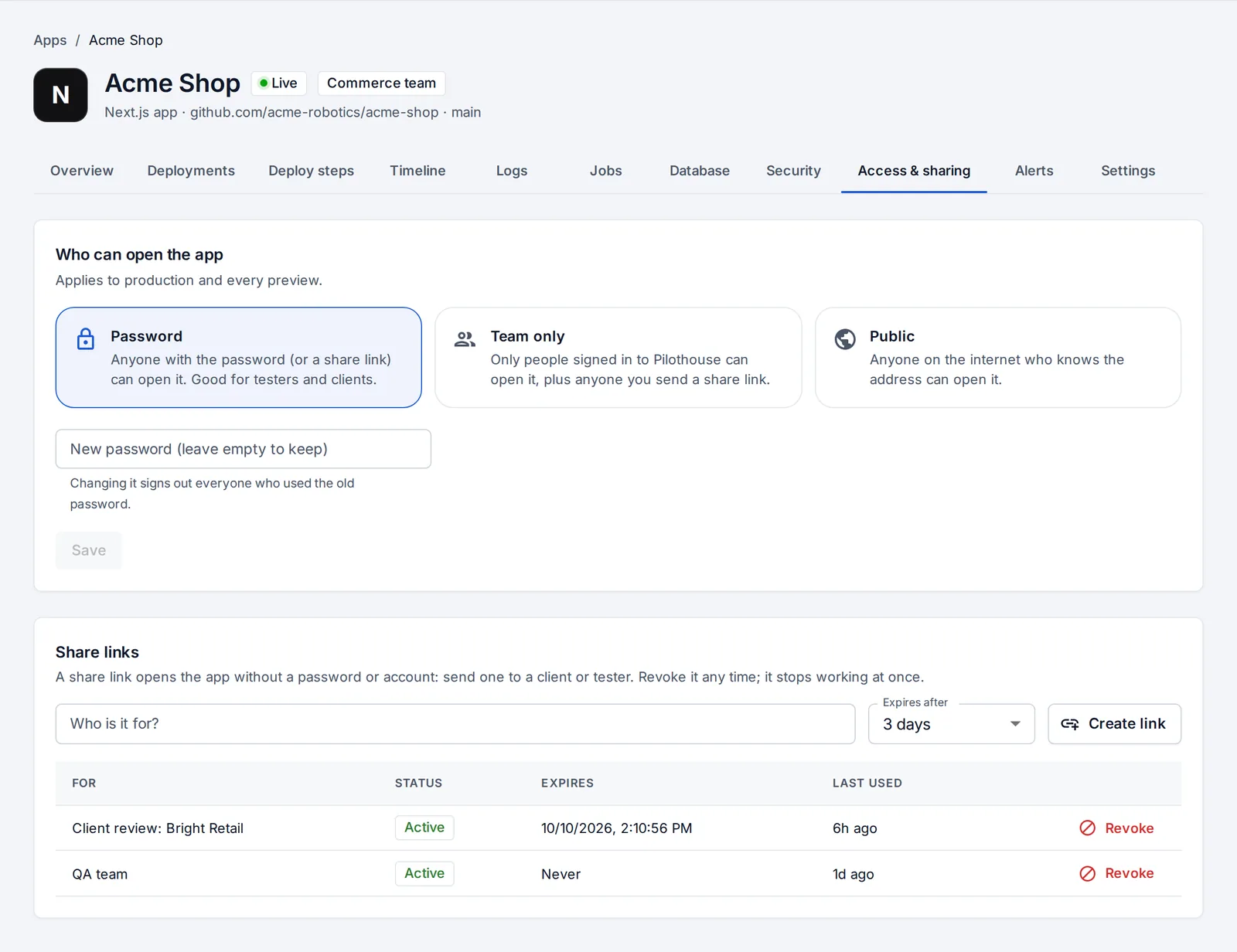Switch to the Logs tab
The height and width of the screenshot is (952, 1237).
[512, 171]
